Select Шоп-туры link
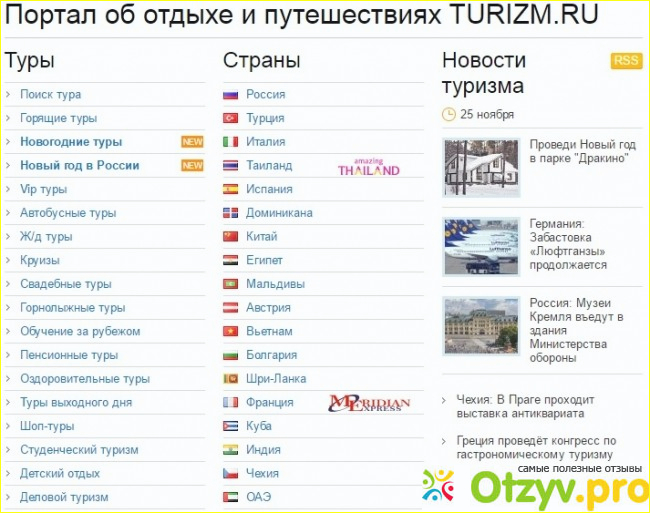The width and height of the screenshot is (650, 513). [x=47, y=426]
